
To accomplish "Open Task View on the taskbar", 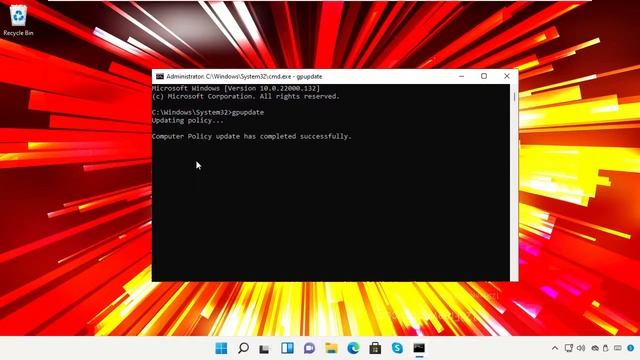I will click(x=264, y=349).
